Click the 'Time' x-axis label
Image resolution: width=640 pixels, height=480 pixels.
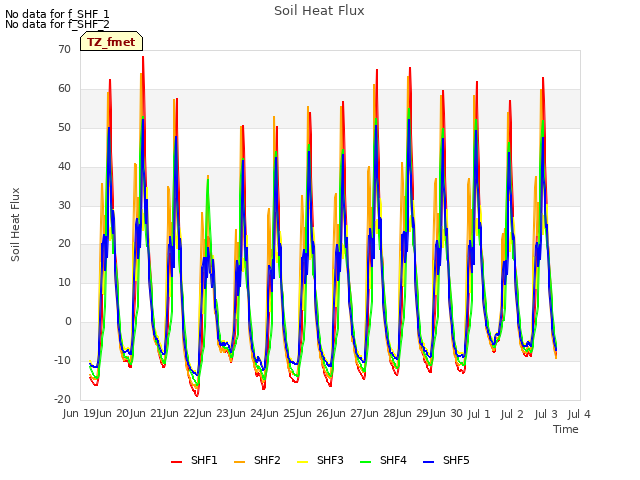point(566,429)
